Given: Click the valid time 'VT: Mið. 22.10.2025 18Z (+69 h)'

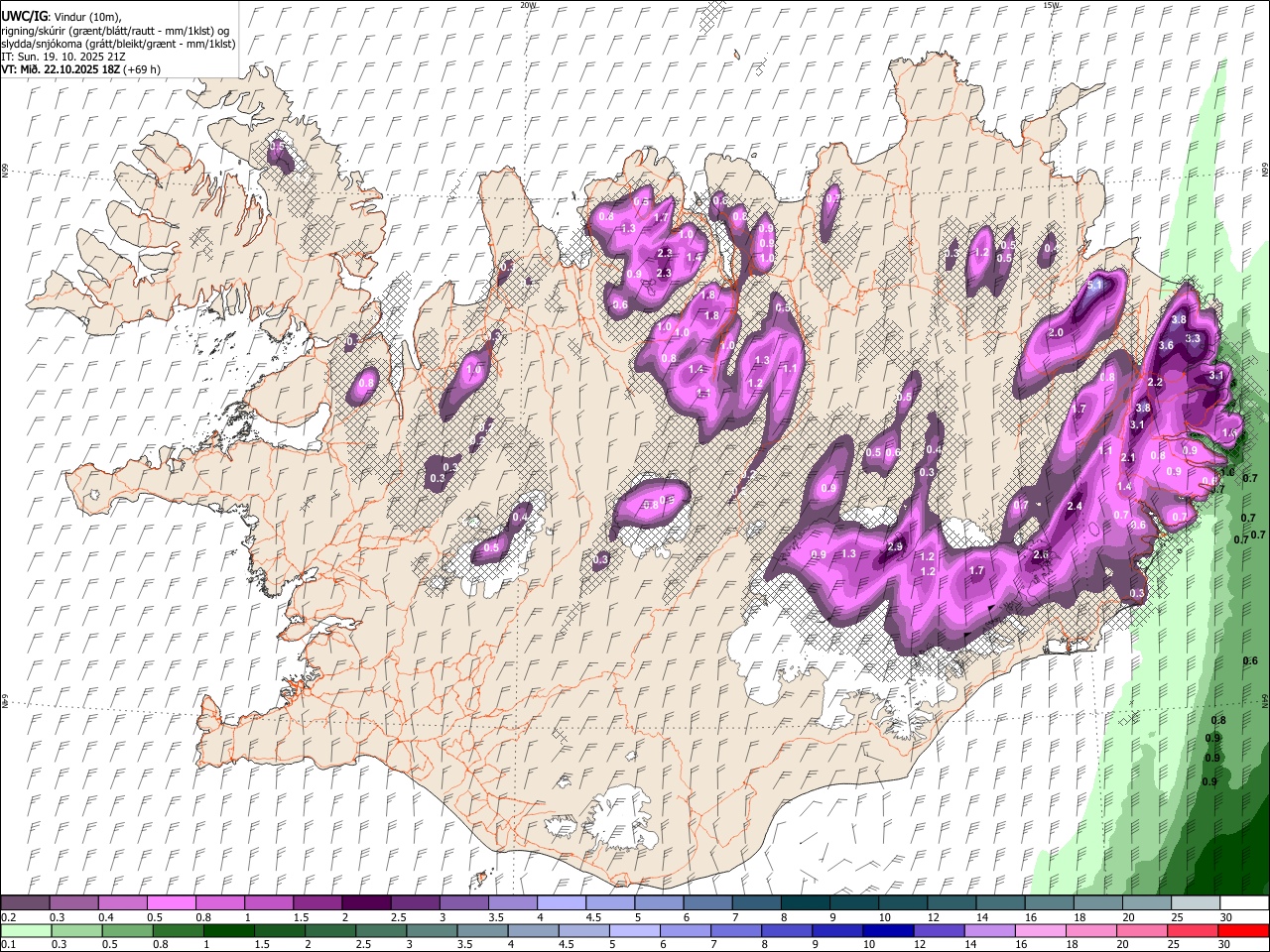Looking at the screenshot, I should (x=81, y=69).
